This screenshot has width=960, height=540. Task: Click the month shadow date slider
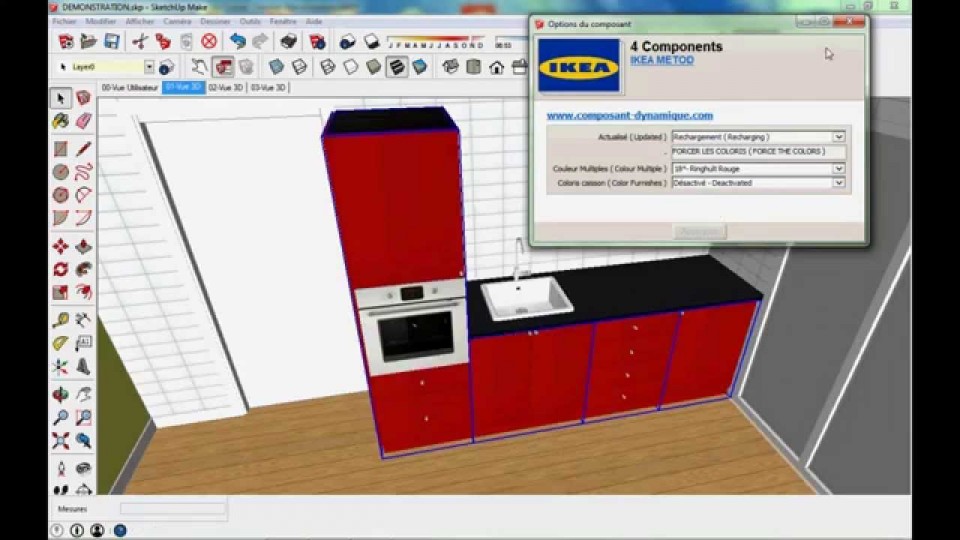[436, 42]
